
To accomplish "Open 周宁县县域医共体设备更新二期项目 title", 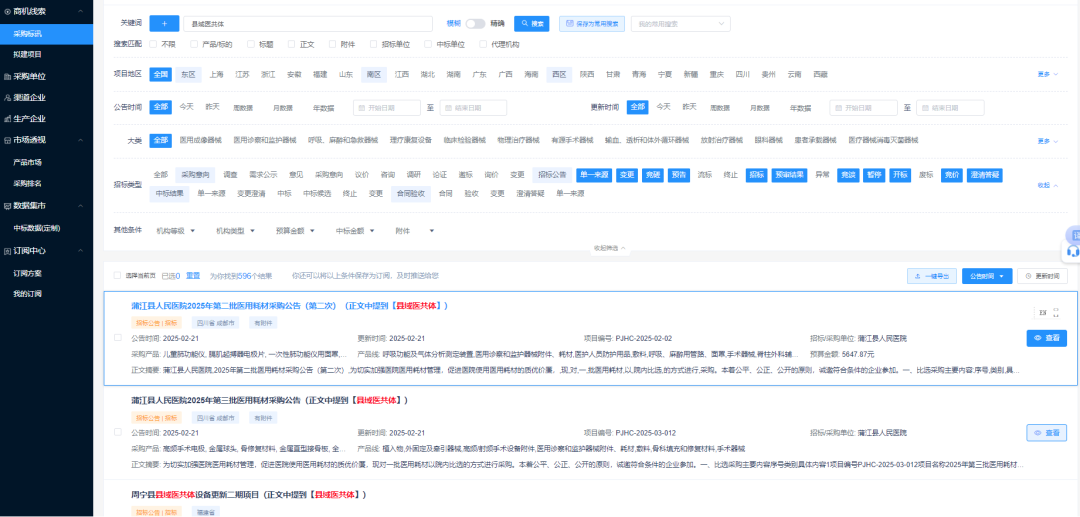I will click(x=249, y=494).
